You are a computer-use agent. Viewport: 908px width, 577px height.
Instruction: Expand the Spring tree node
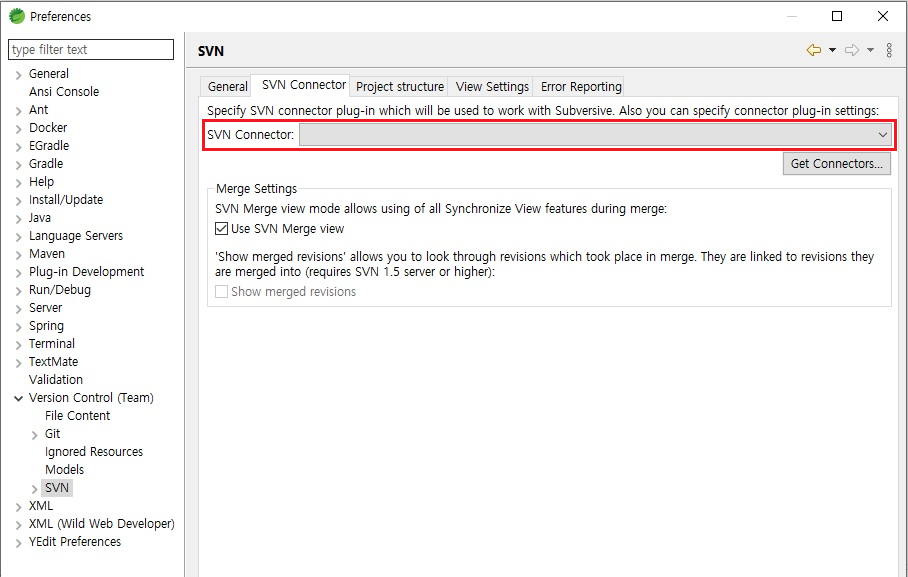(19, 326)
